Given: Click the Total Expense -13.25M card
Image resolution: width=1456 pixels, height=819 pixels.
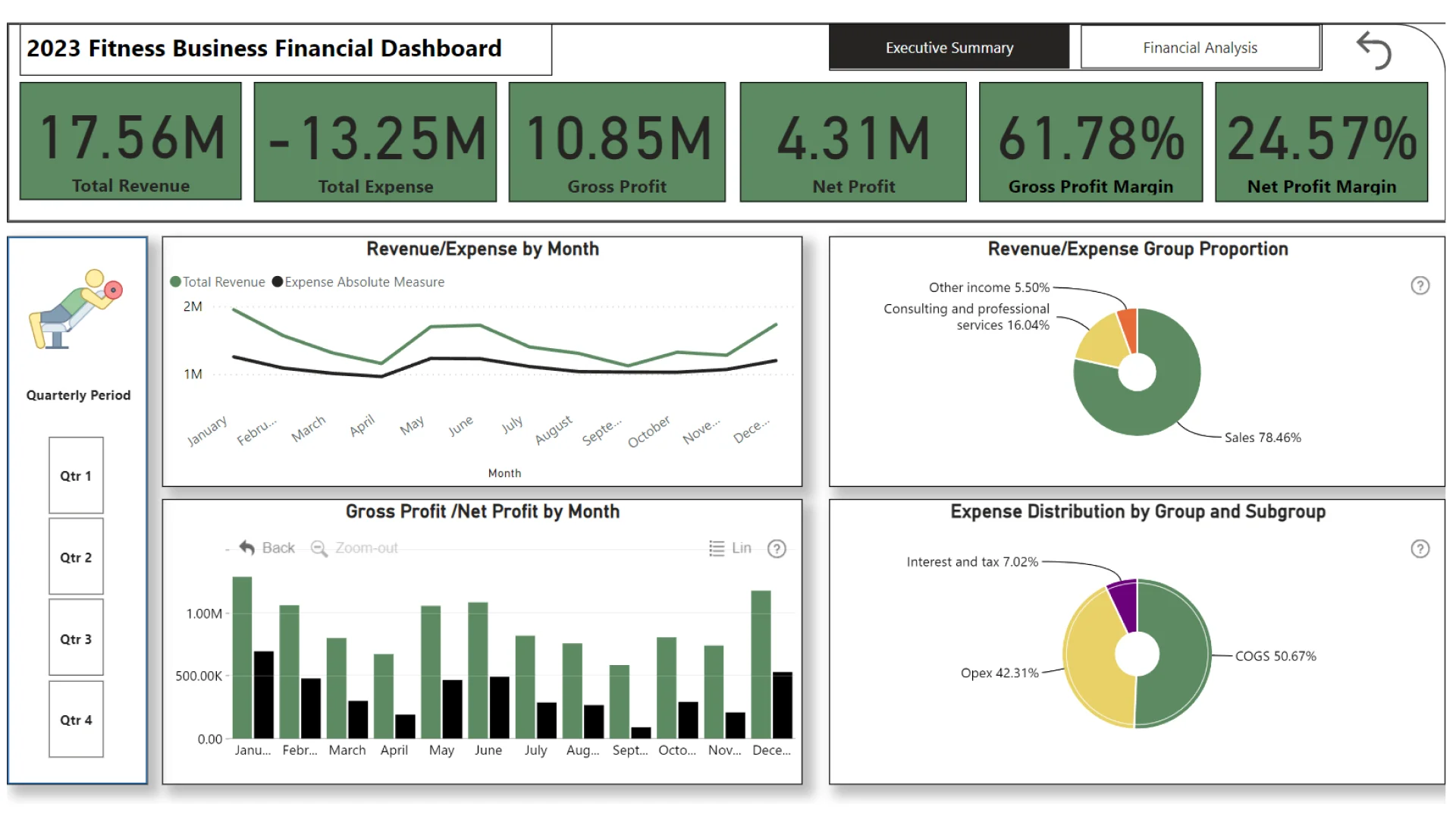Looking at the screenshot, I should 375,142.
